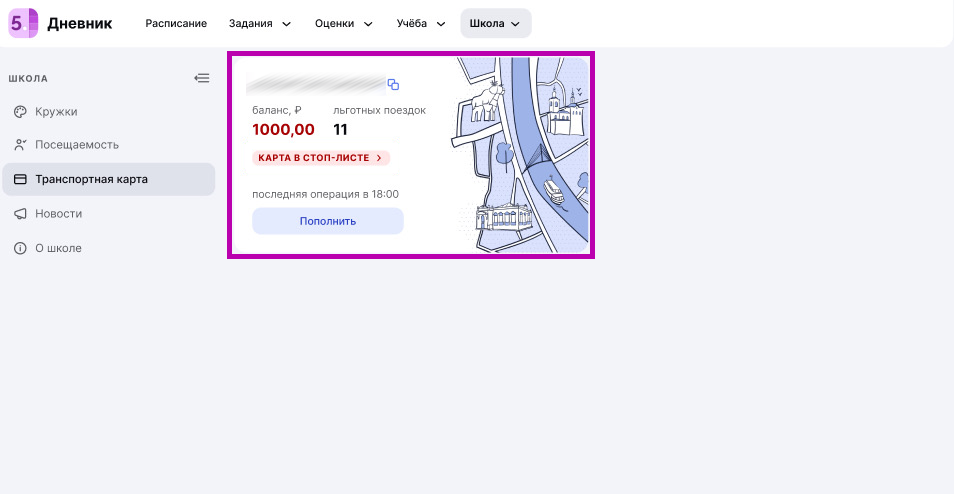Click the megaphone icon next to Новости
The image size is (954, 494).
point(20,214)
